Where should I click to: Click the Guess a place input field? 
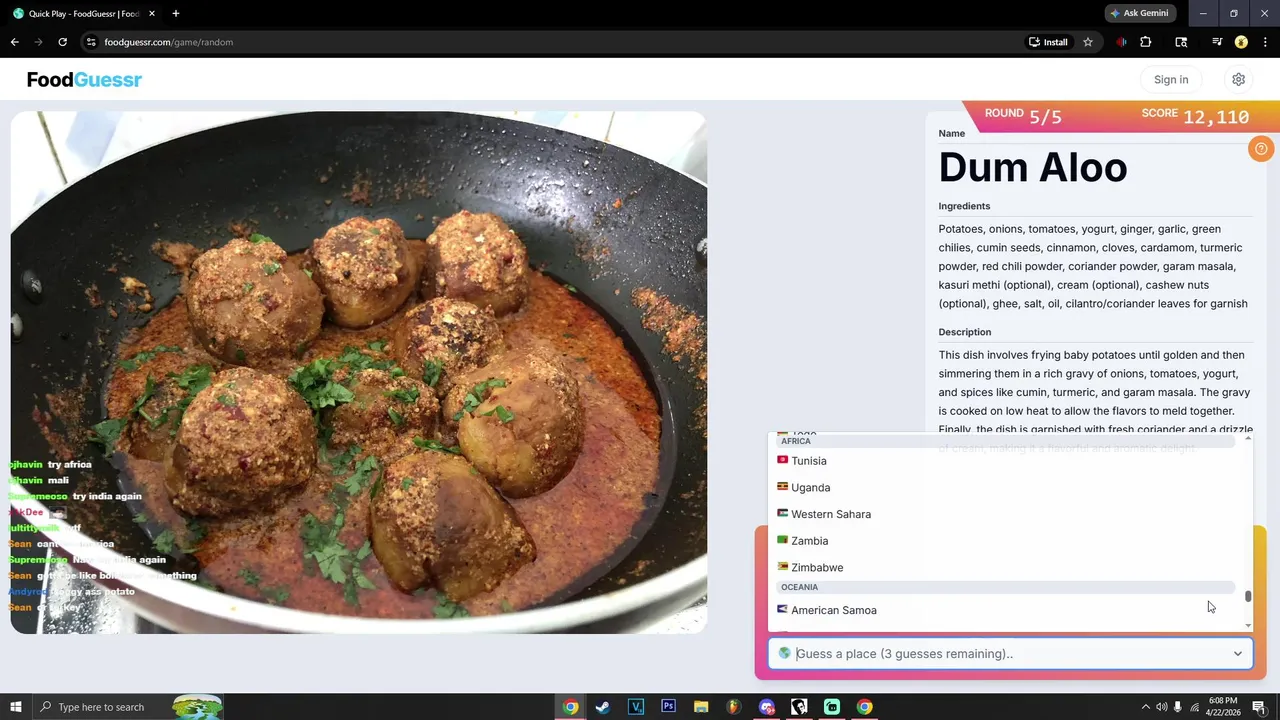(x=1010, y=654)
